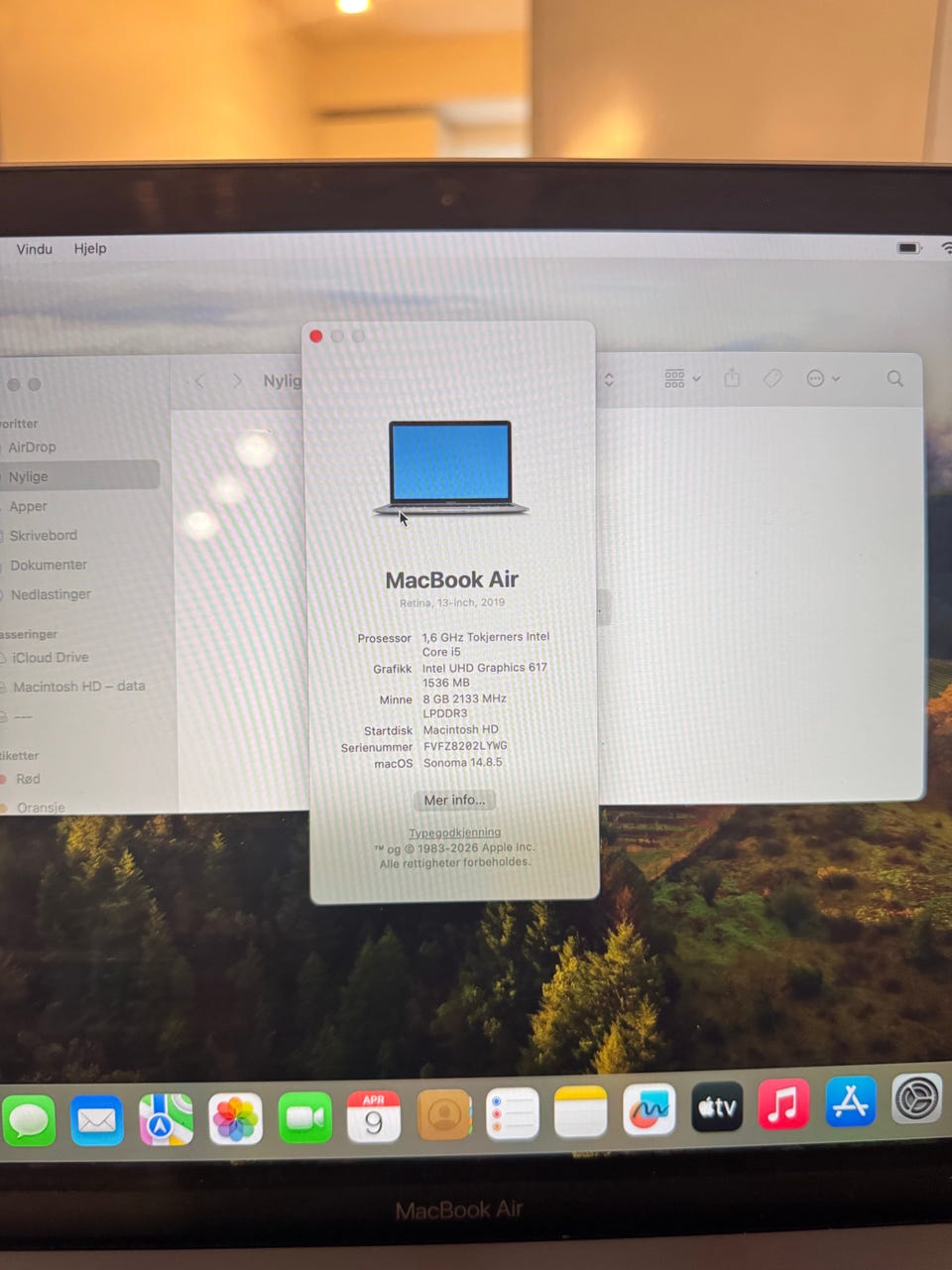
Task: Click the Share icon in Finder toolbar
Action: coord(732,378)
